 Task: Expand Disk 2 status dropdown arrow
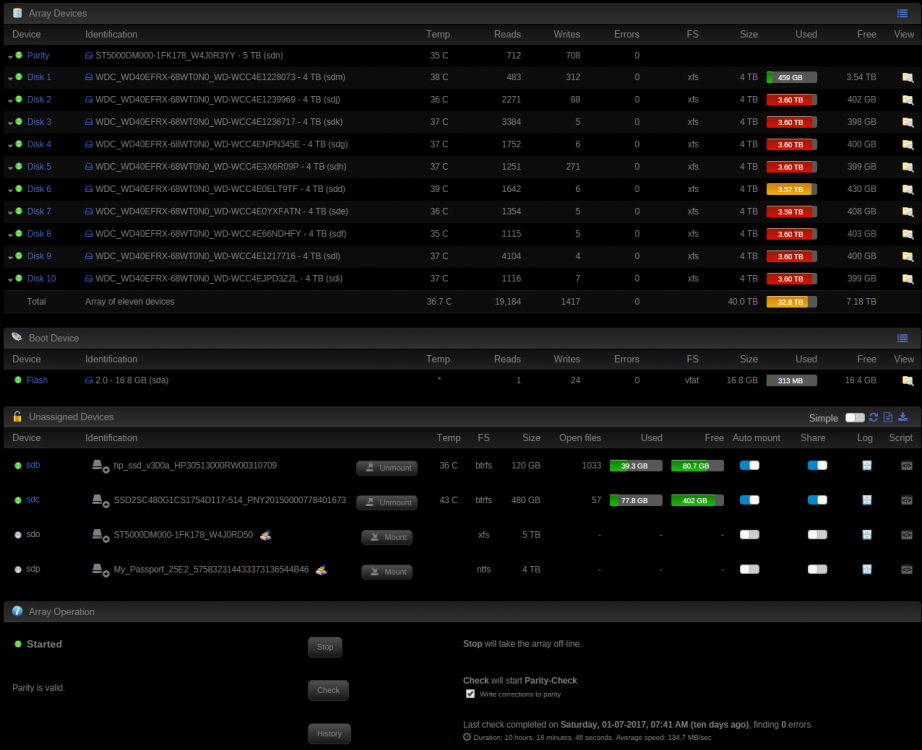(x=10, y=101)
